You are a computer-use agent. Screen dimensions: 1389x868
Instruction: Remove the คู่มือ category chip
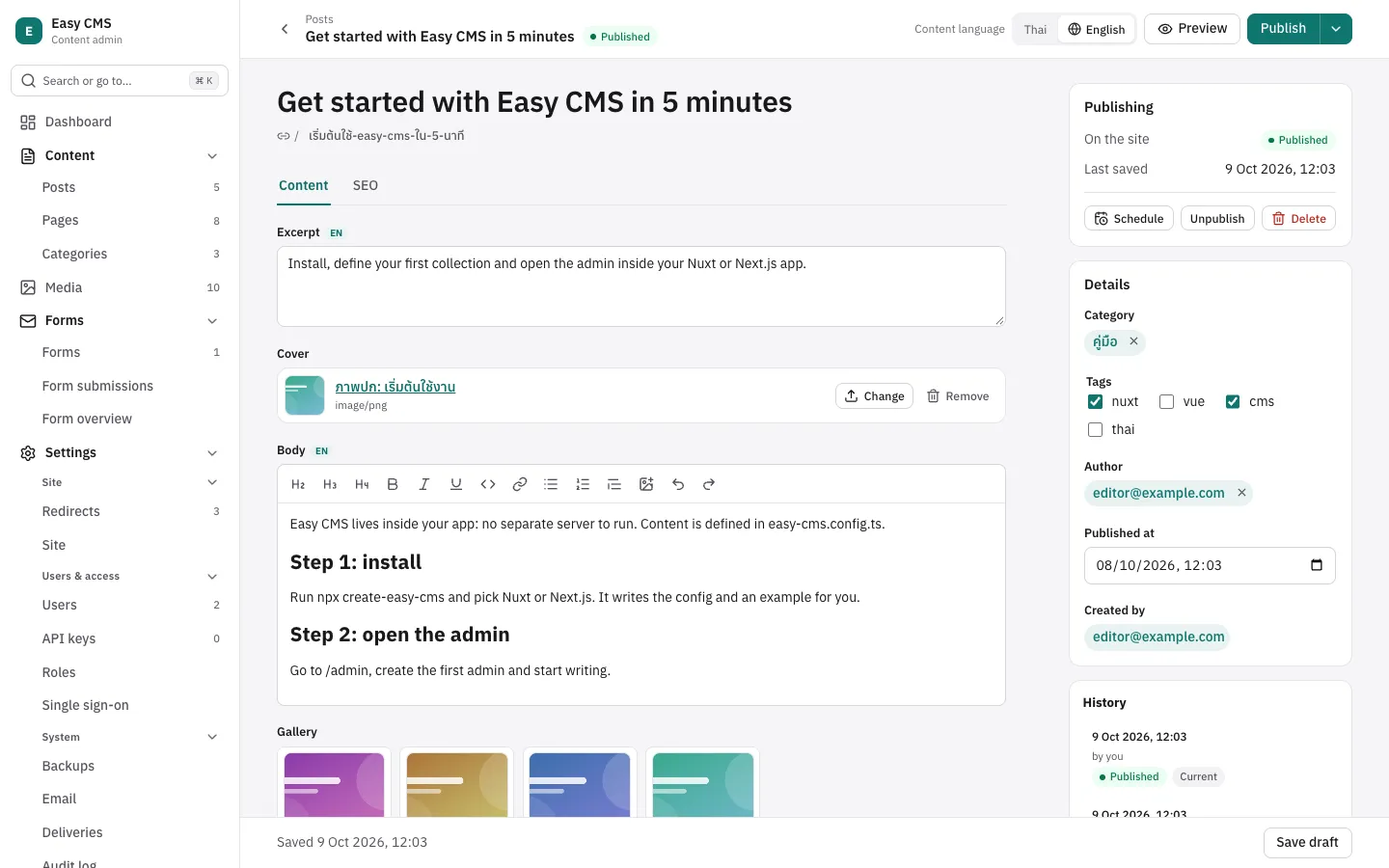(1134, 341)
